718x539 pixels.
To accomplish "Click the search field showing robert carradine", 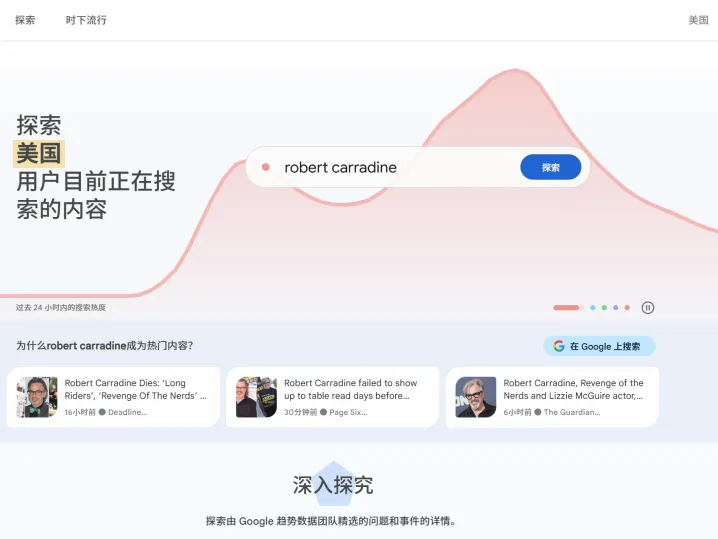I will coord(417,167).
